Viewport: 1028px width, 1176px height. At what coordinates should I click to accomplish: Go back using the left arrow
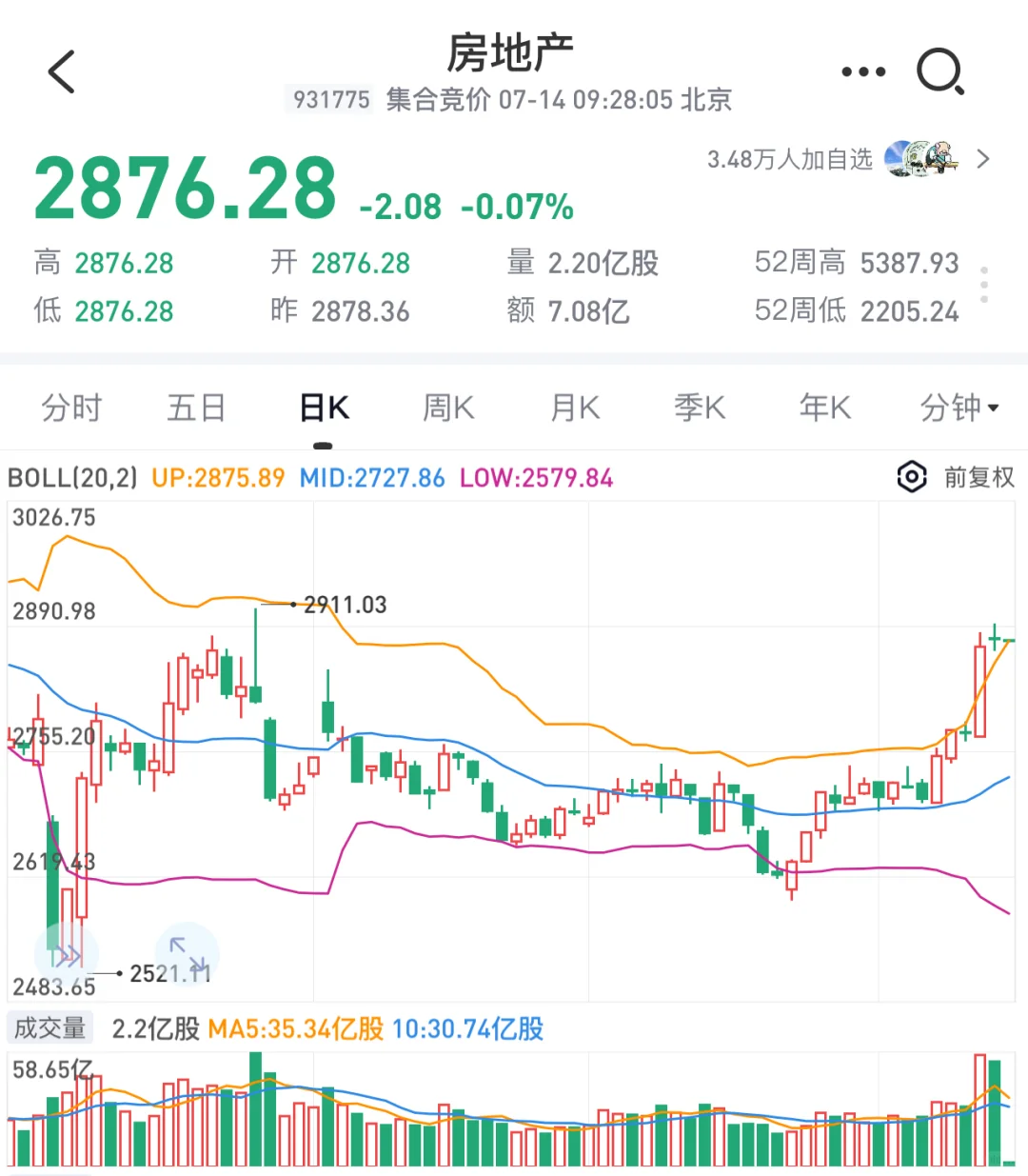61,71
